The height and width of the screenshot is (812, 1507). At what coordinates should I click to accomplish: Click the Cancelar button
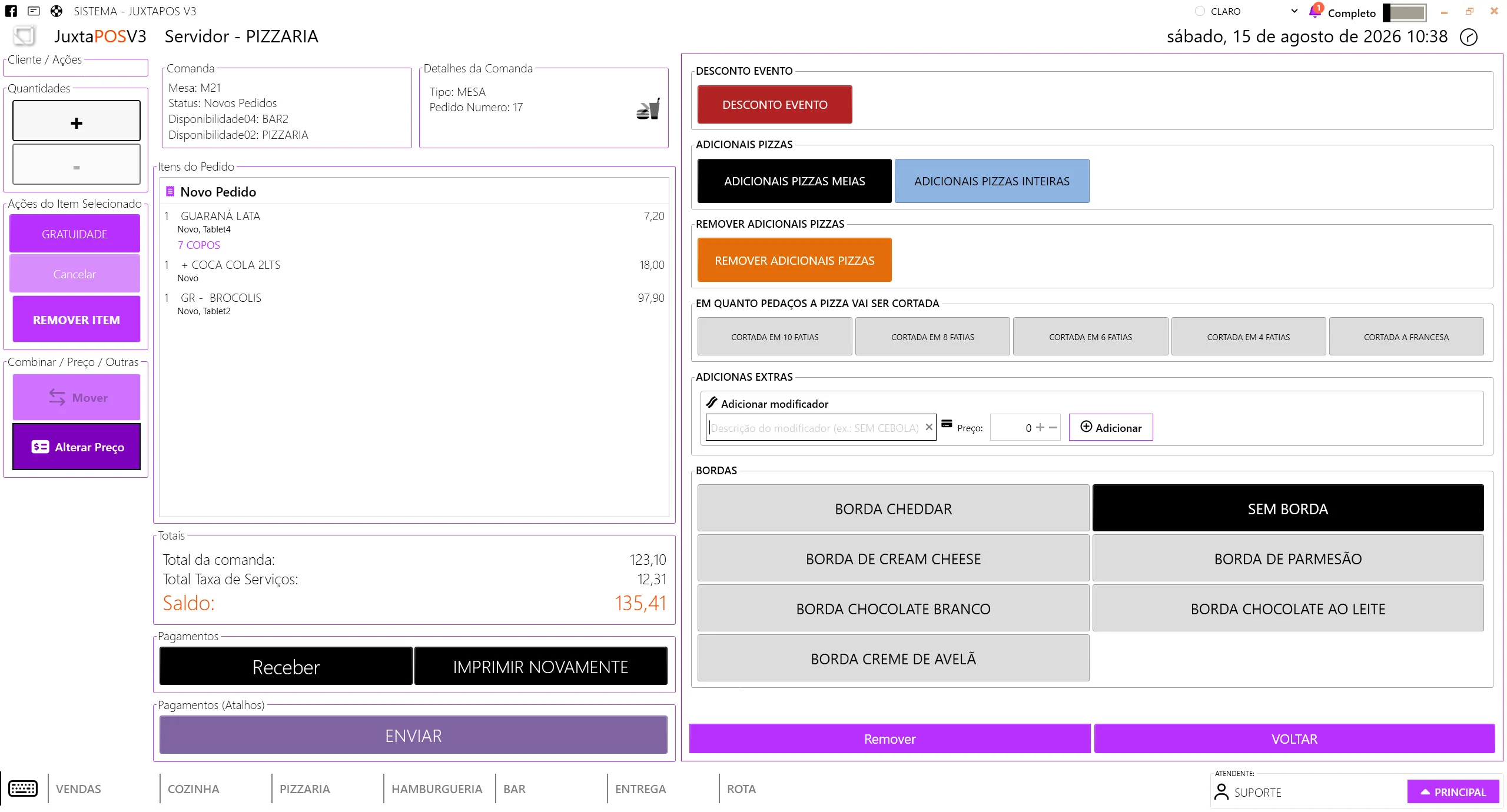point(75,274)
